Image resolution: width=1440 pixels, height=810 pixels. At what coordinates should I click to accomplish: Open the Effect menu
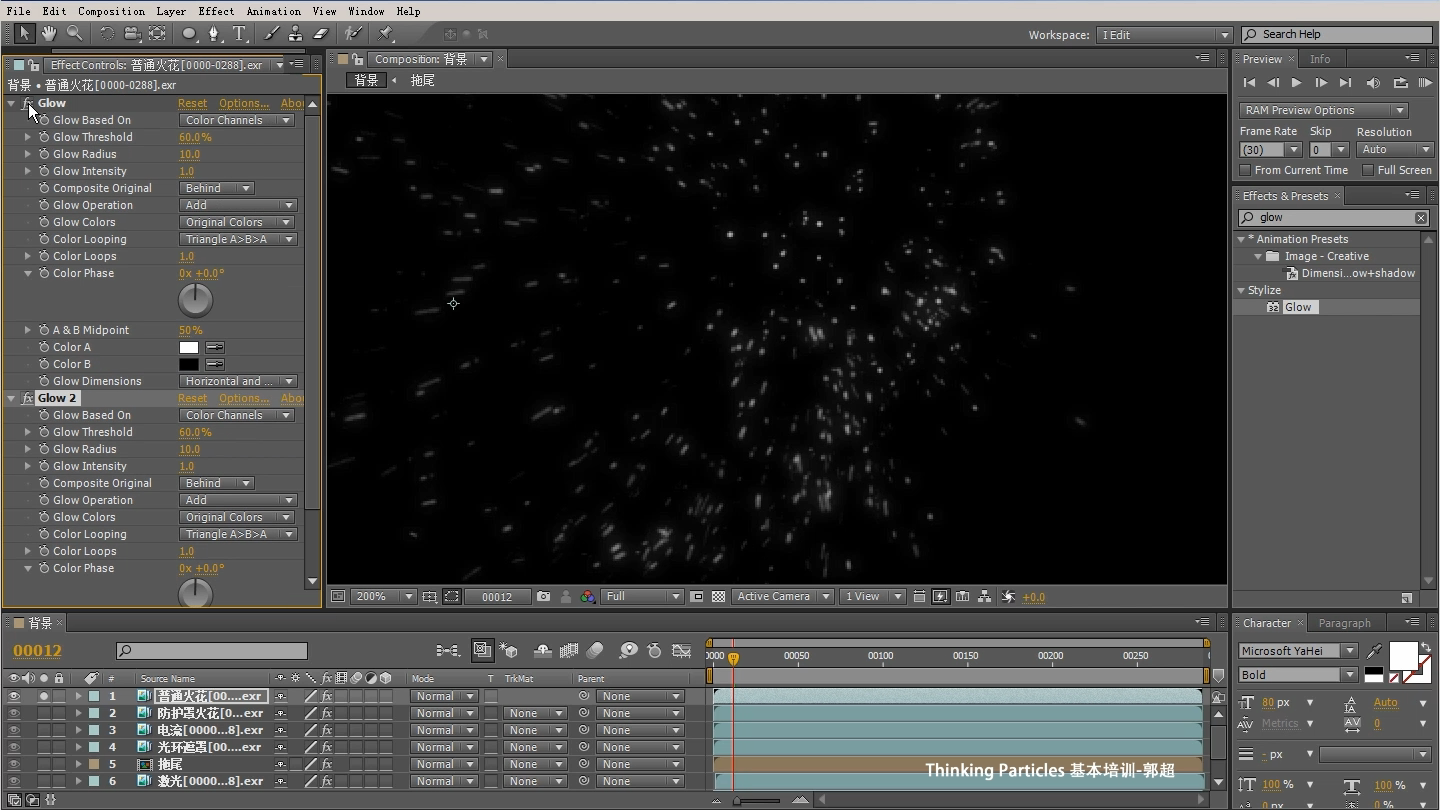click(x=216, y=11)
